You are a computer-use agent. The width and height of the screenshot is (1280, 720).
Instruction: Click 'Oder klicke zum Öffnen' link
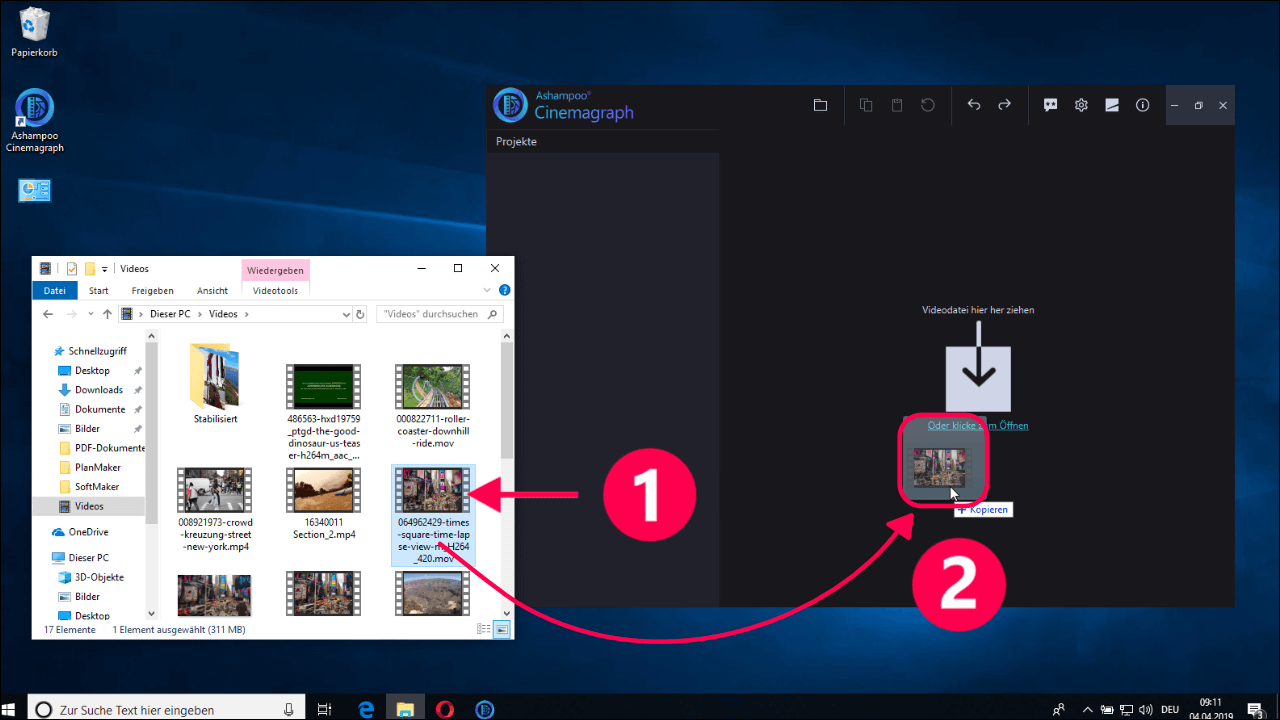(x=978, y=425)
